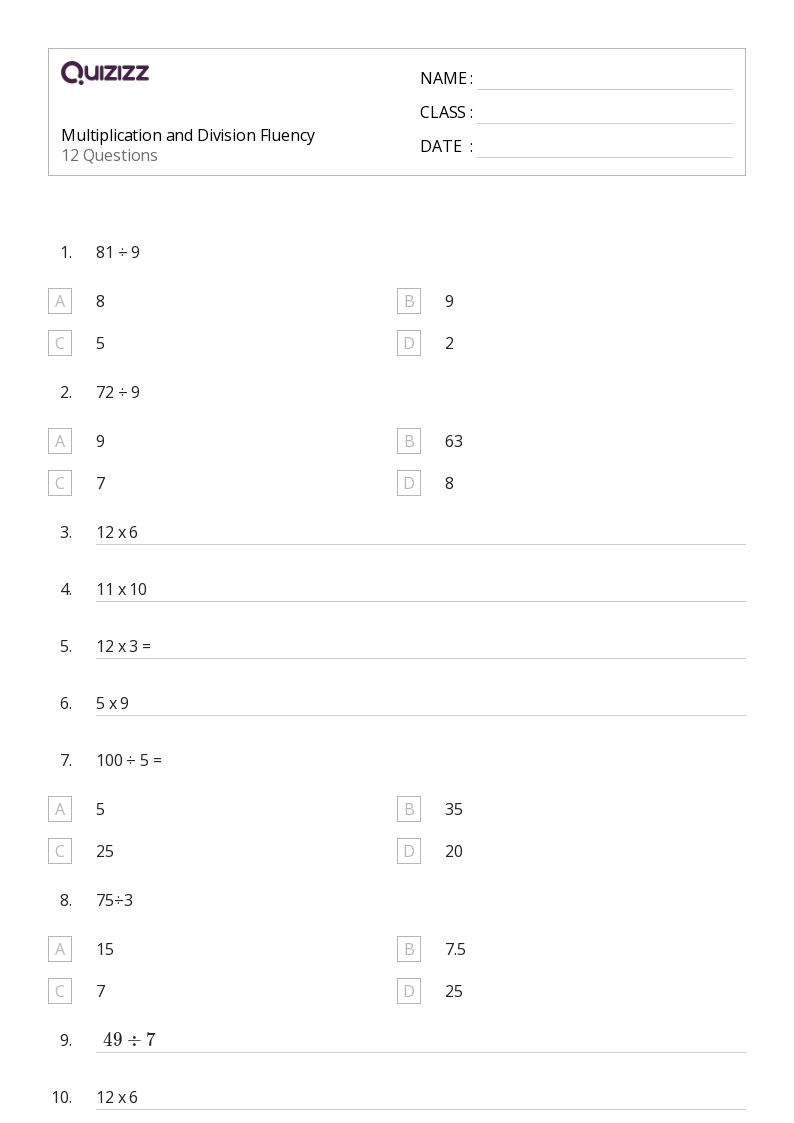Click the Quizizz logo
Viewport: 794px width, 1123px height.
[x=105, y=72]
